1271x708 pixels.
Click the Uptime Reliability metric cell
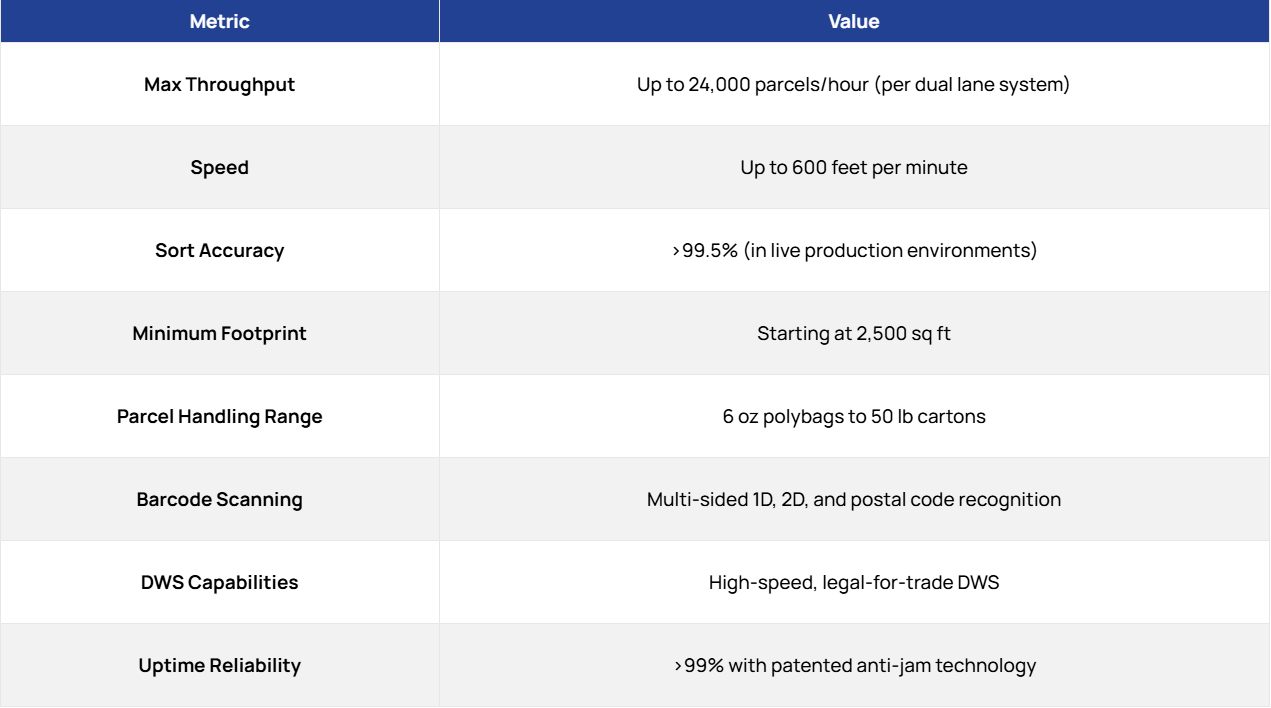(x=219, y=666)
